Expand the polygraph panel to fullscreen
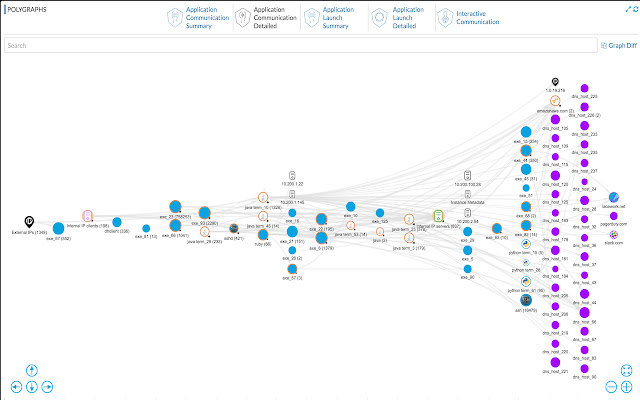640x400 pixels. click(628, 9)
